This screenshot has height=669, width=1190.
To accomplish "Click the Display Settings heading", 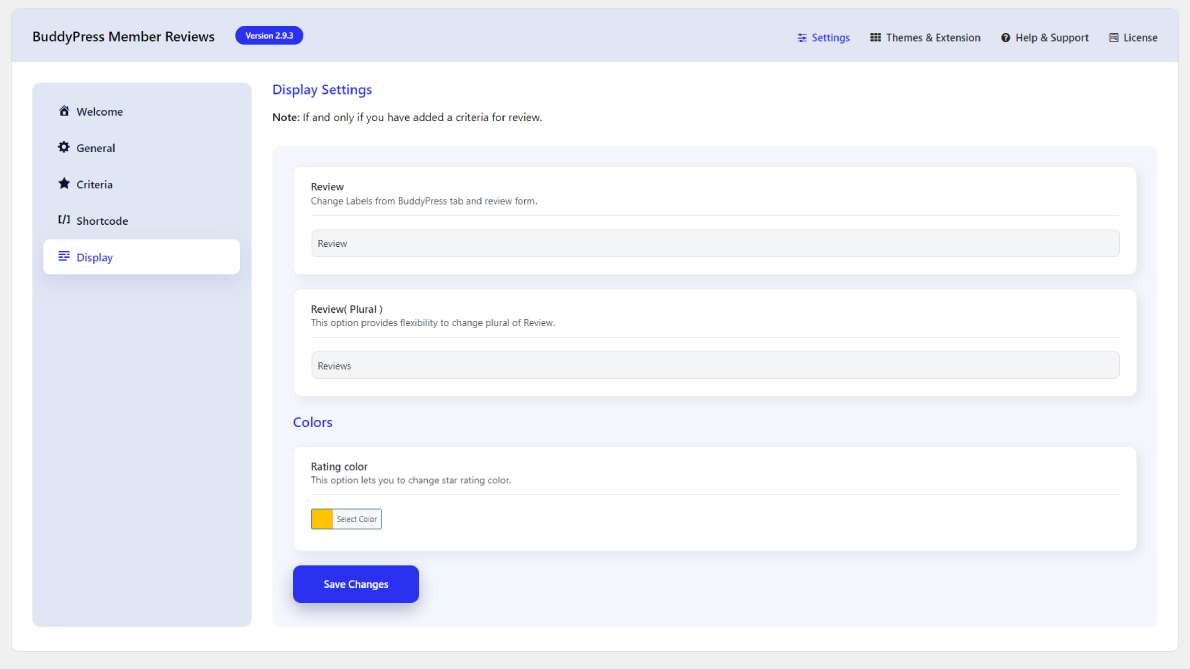I will click(x=322, y=90).
